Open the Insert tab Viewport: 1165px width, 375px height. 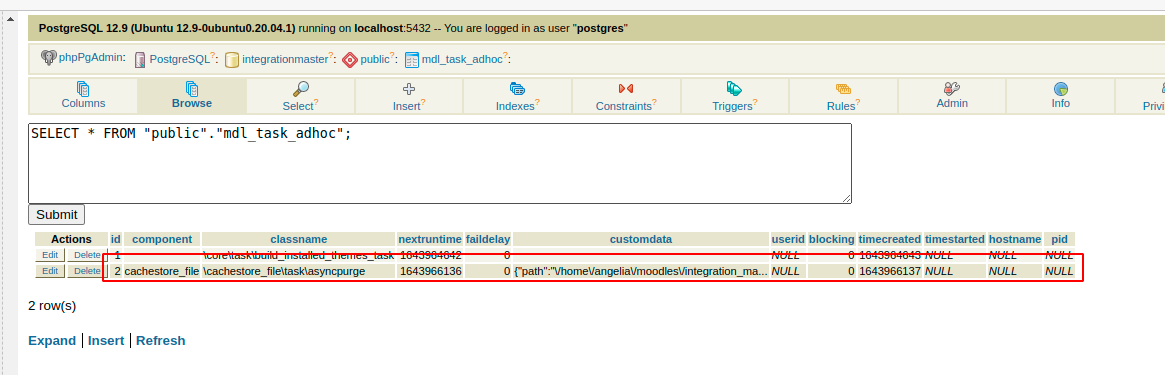coord(409,96)
